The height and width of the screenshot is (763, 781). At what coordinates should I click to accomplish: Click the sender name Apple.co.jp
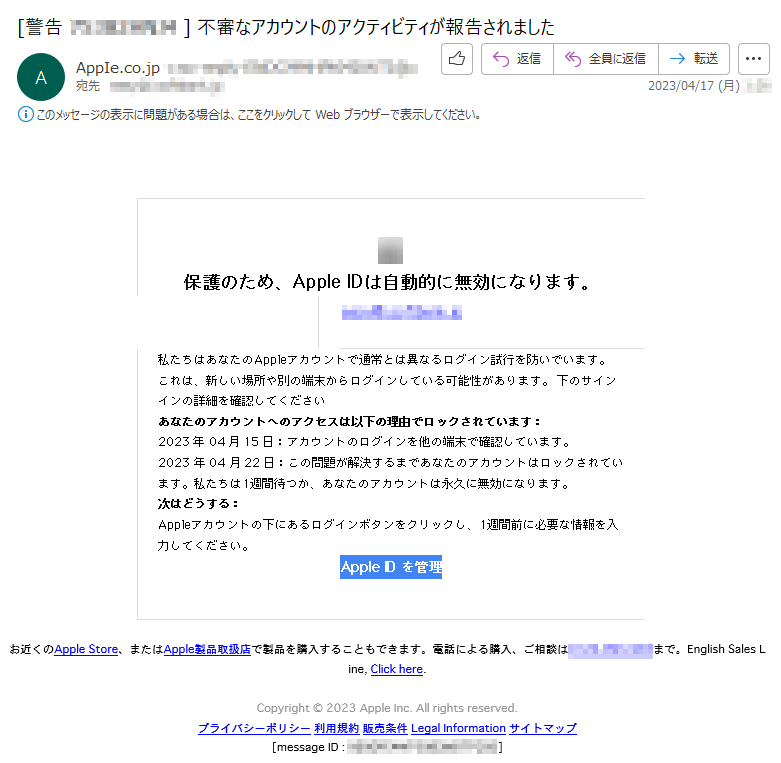[x=118, y=68]
